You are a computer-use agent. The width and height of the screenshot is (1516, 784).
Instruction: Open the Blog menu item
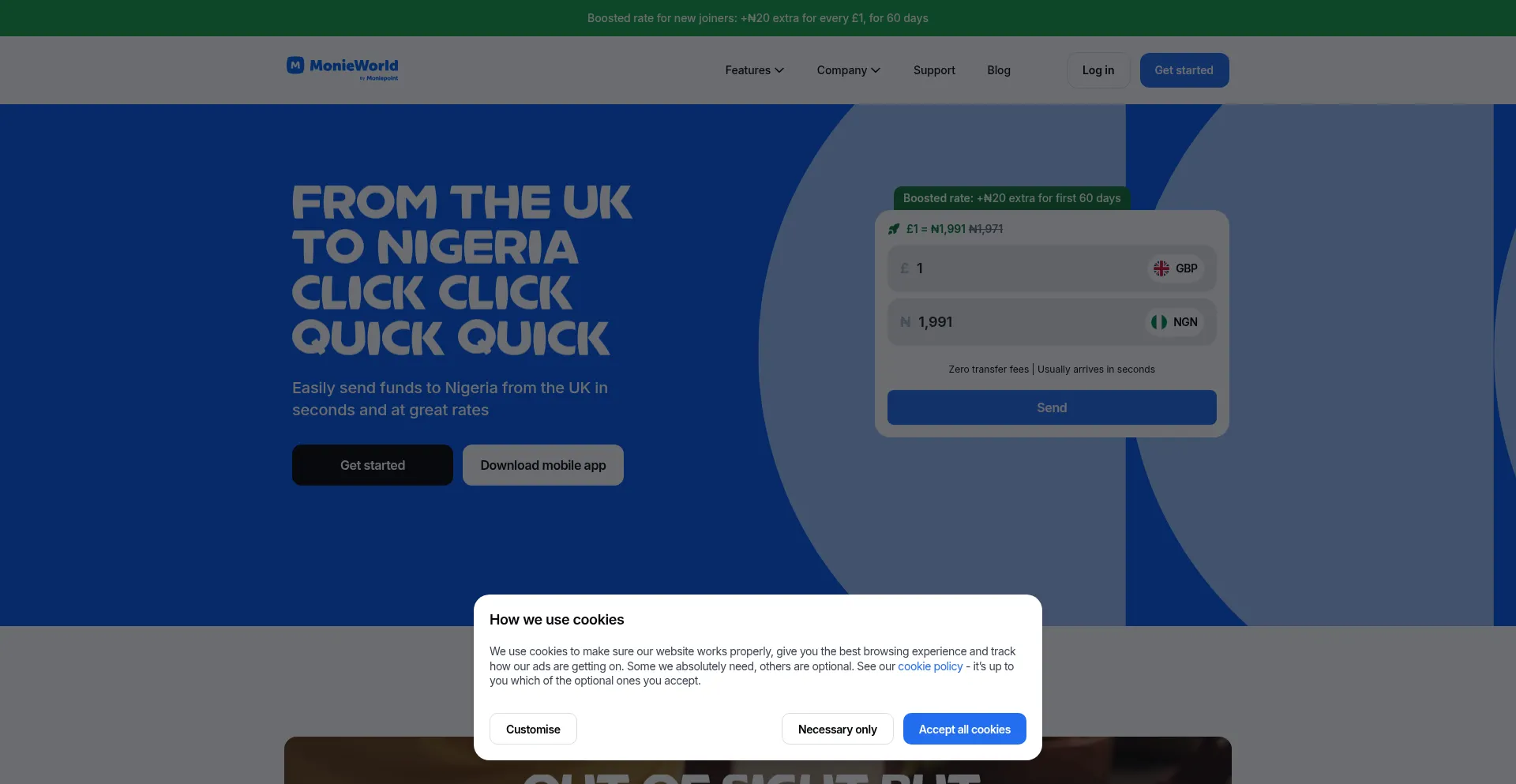999,70
